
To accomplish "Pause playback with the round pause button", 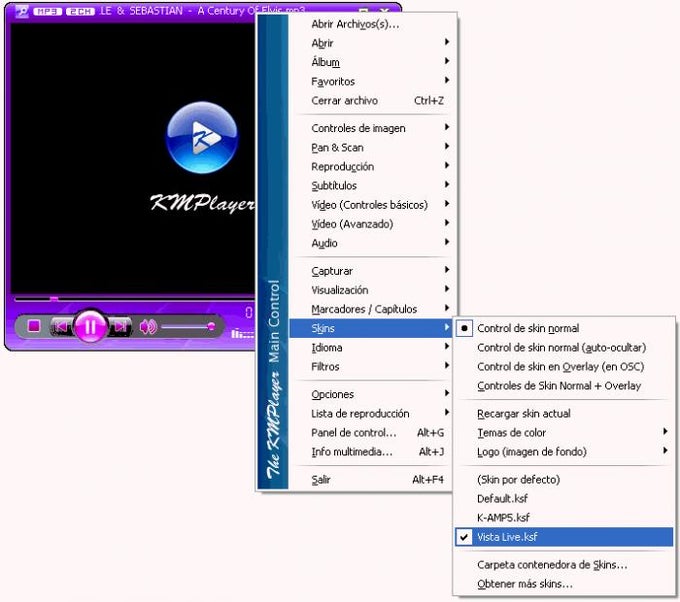I will click(90, 326).
